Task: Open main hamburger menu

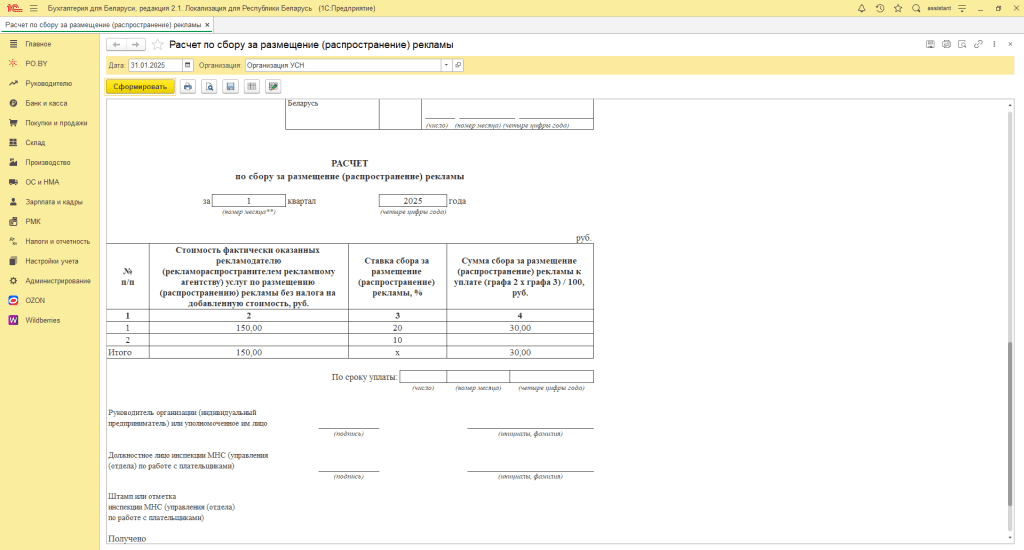Action: 33,8
